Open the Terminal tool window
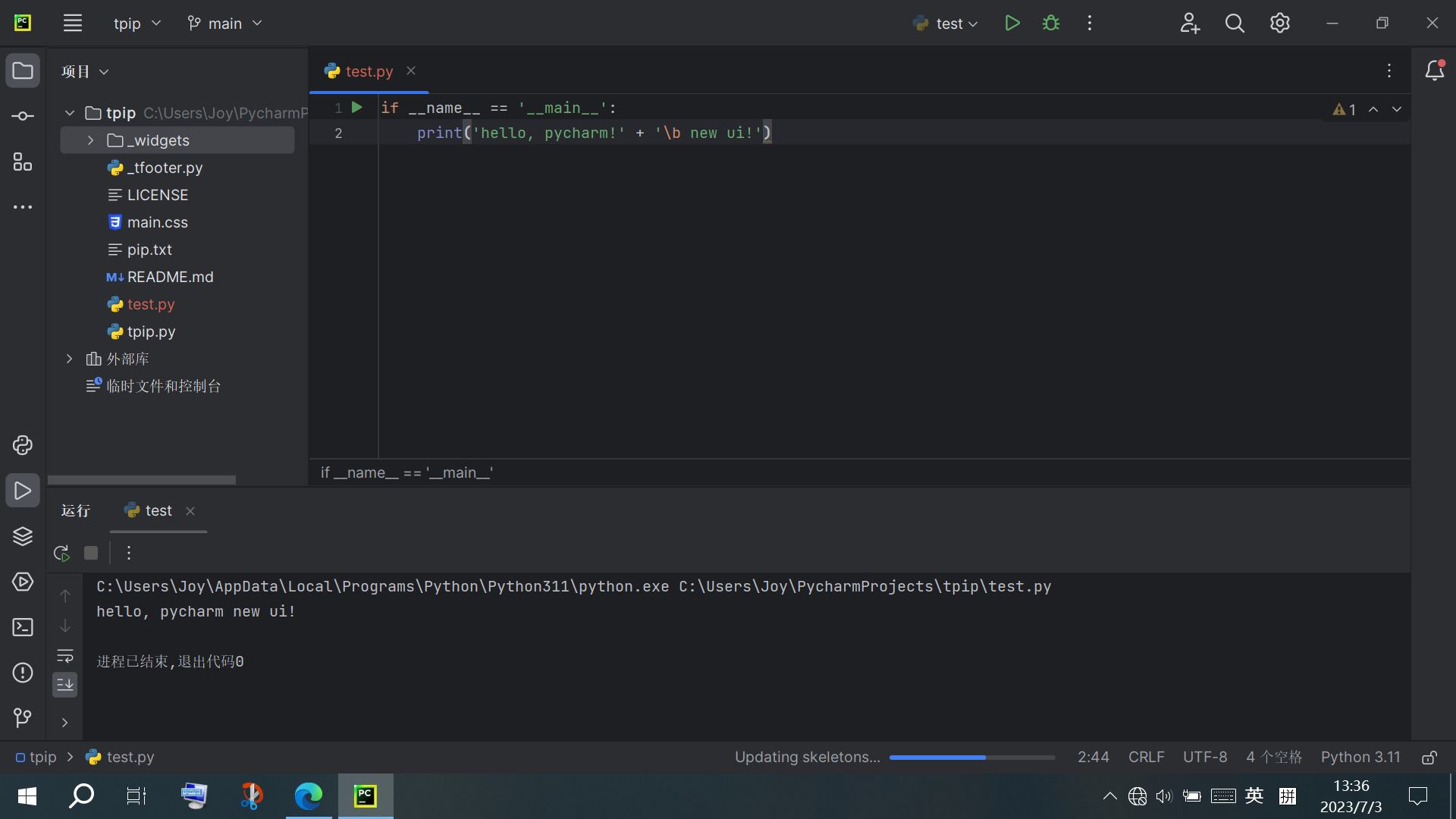Image resolution: width=1456 pixels, height=819 pixels. click(x=23, y=627)
